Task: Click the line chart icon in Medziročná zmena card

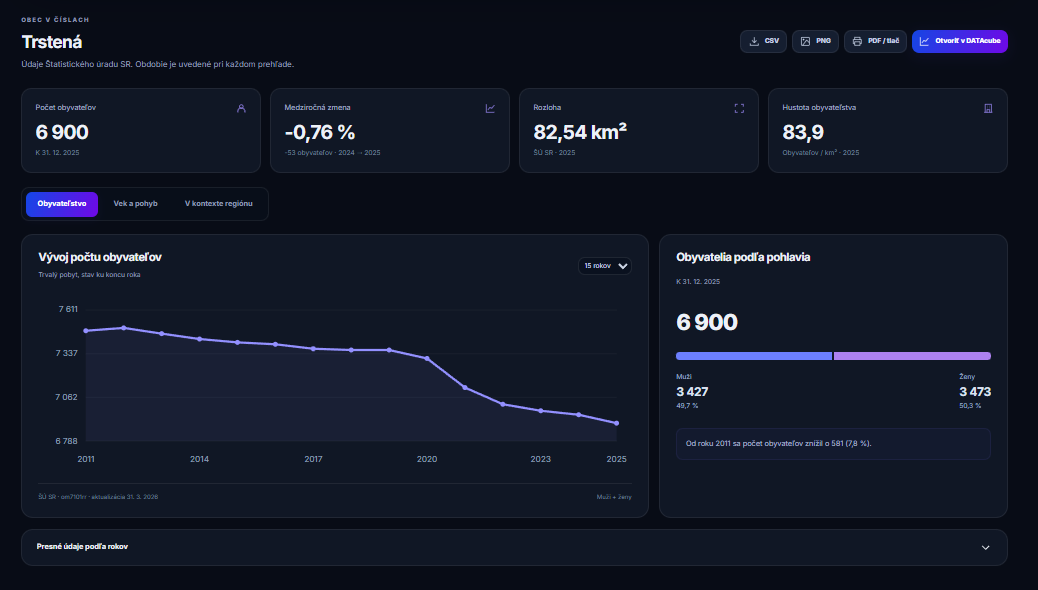Action: pyautogui.click(x=490, y=109)
